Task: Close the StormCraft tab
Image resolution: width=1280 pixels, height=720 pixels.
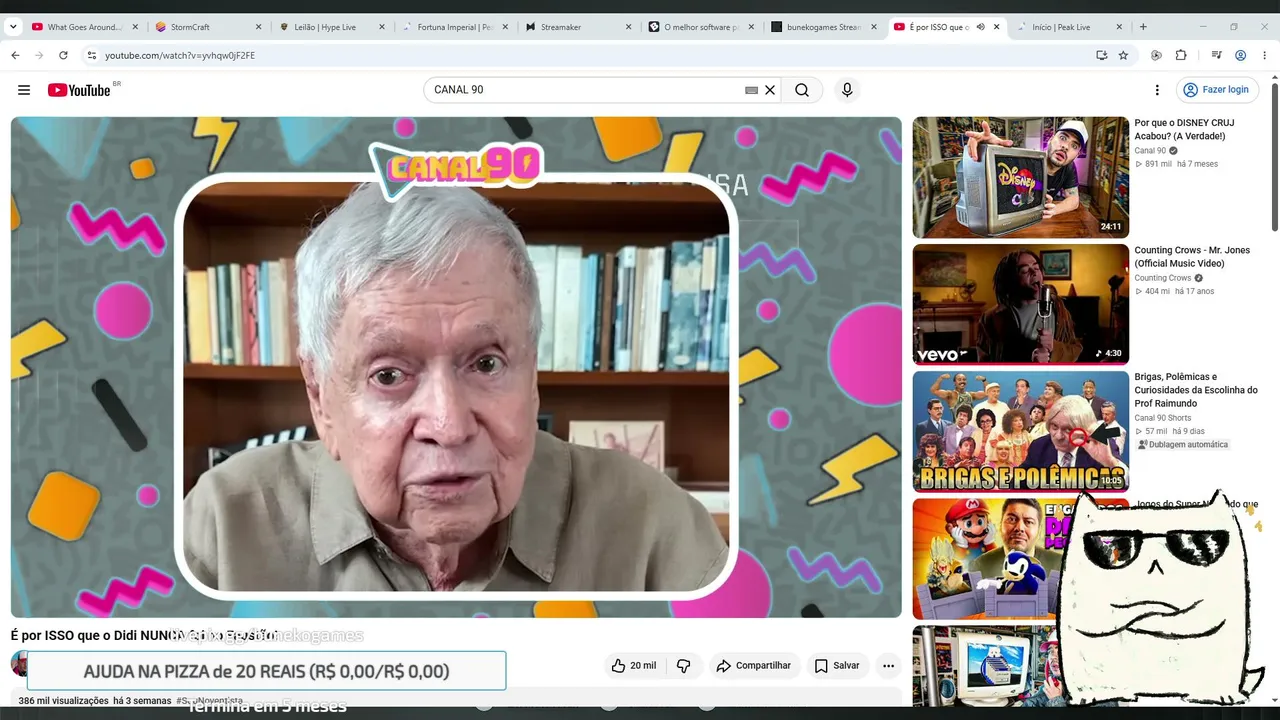Action: (x=258, y=27)
